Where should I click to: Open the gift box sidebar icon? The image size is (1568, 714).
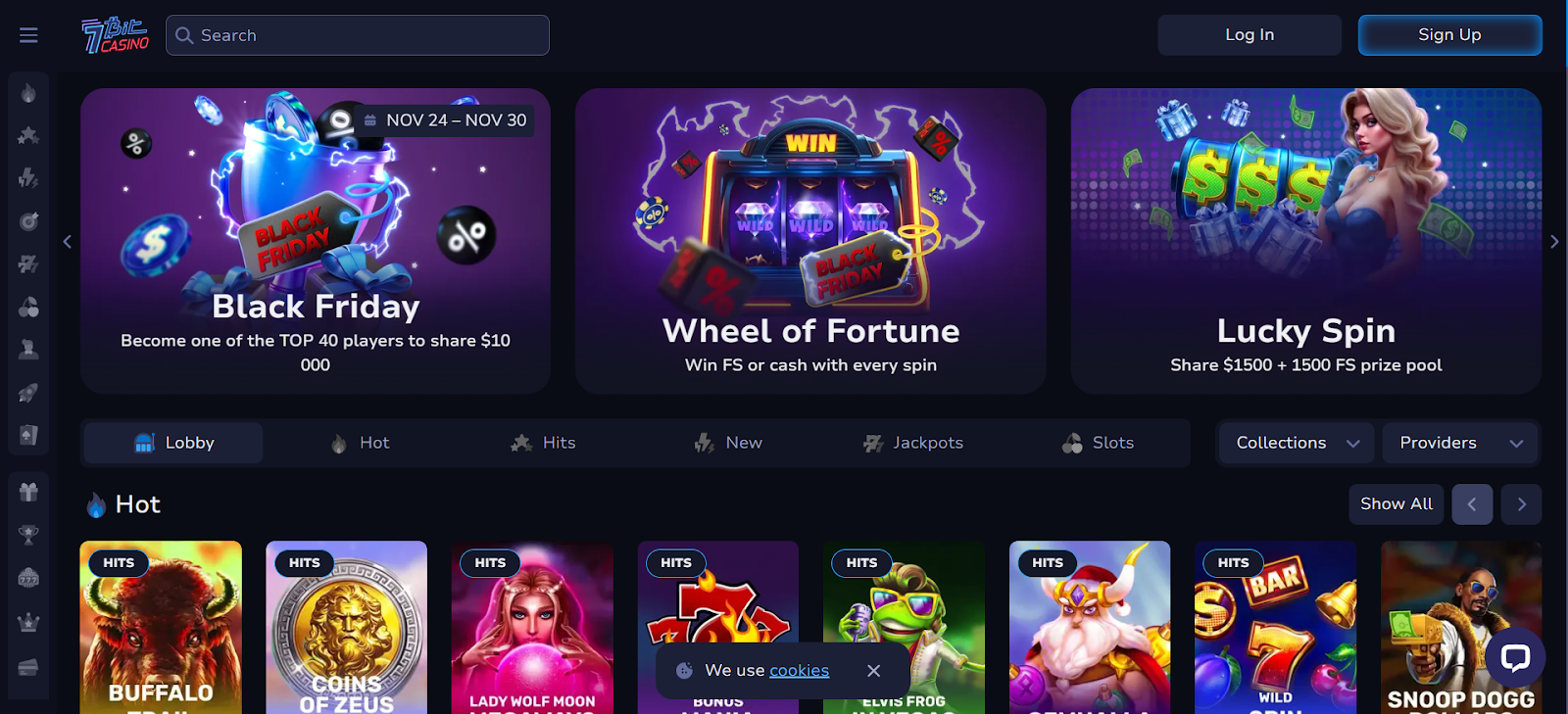pyautogui.click(x=28, y=492)
